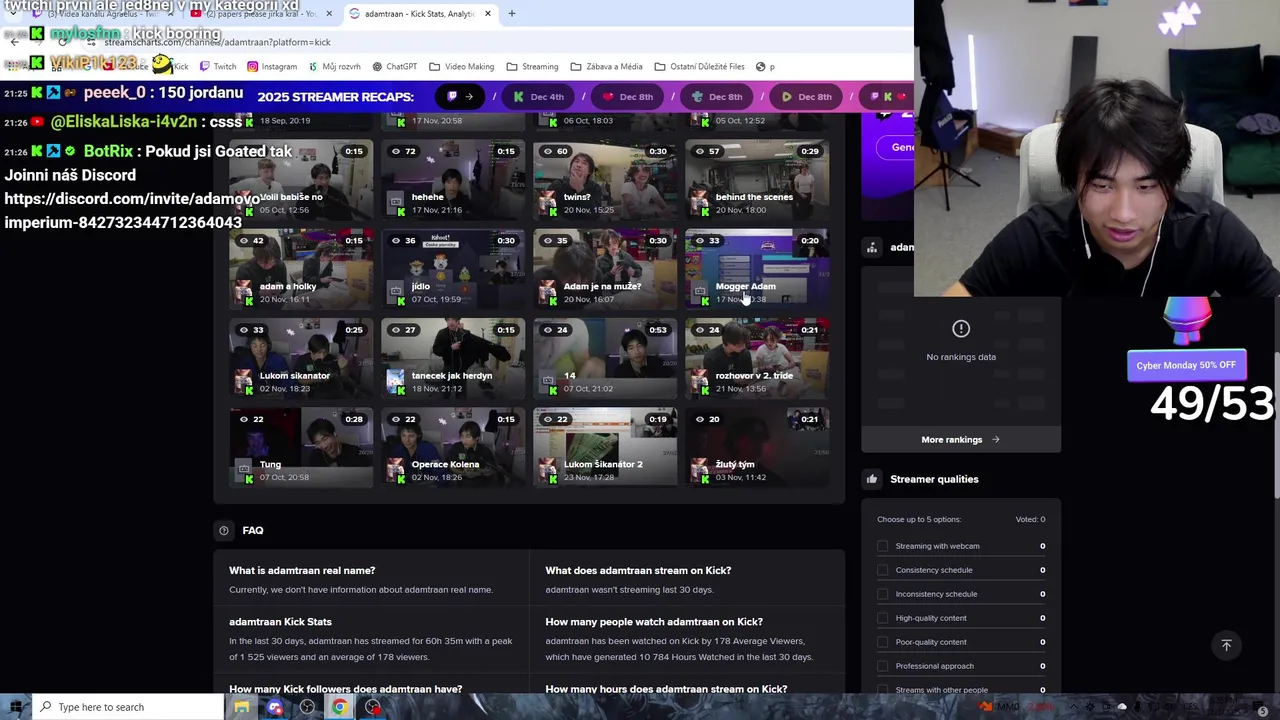1280x720 pixels.
Task: Play the 'Lukom sikanator' clip
Action: click(301, 359)
